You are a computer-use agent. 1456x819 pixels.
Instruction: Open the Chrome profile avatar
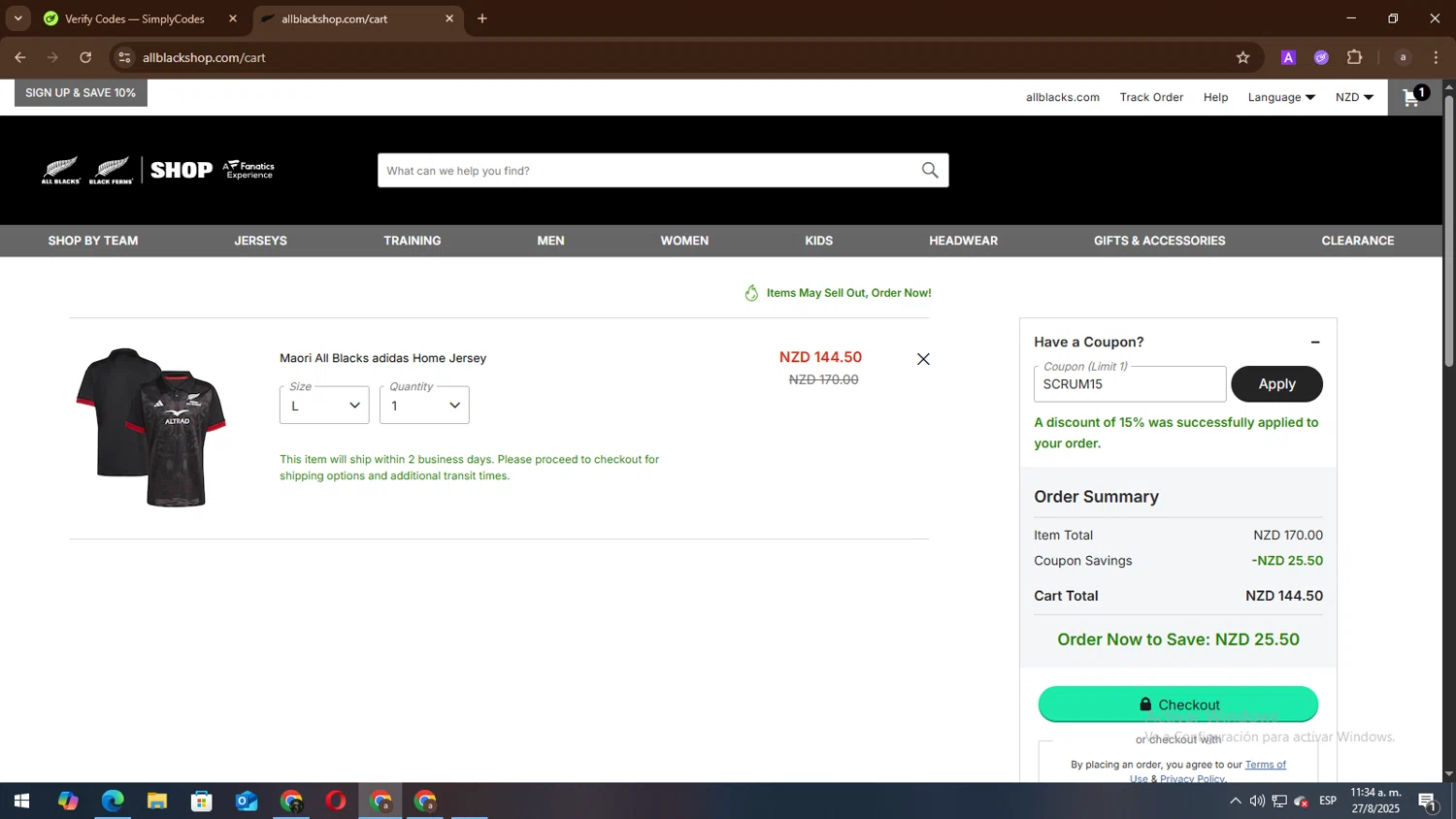pos(1403,57)
